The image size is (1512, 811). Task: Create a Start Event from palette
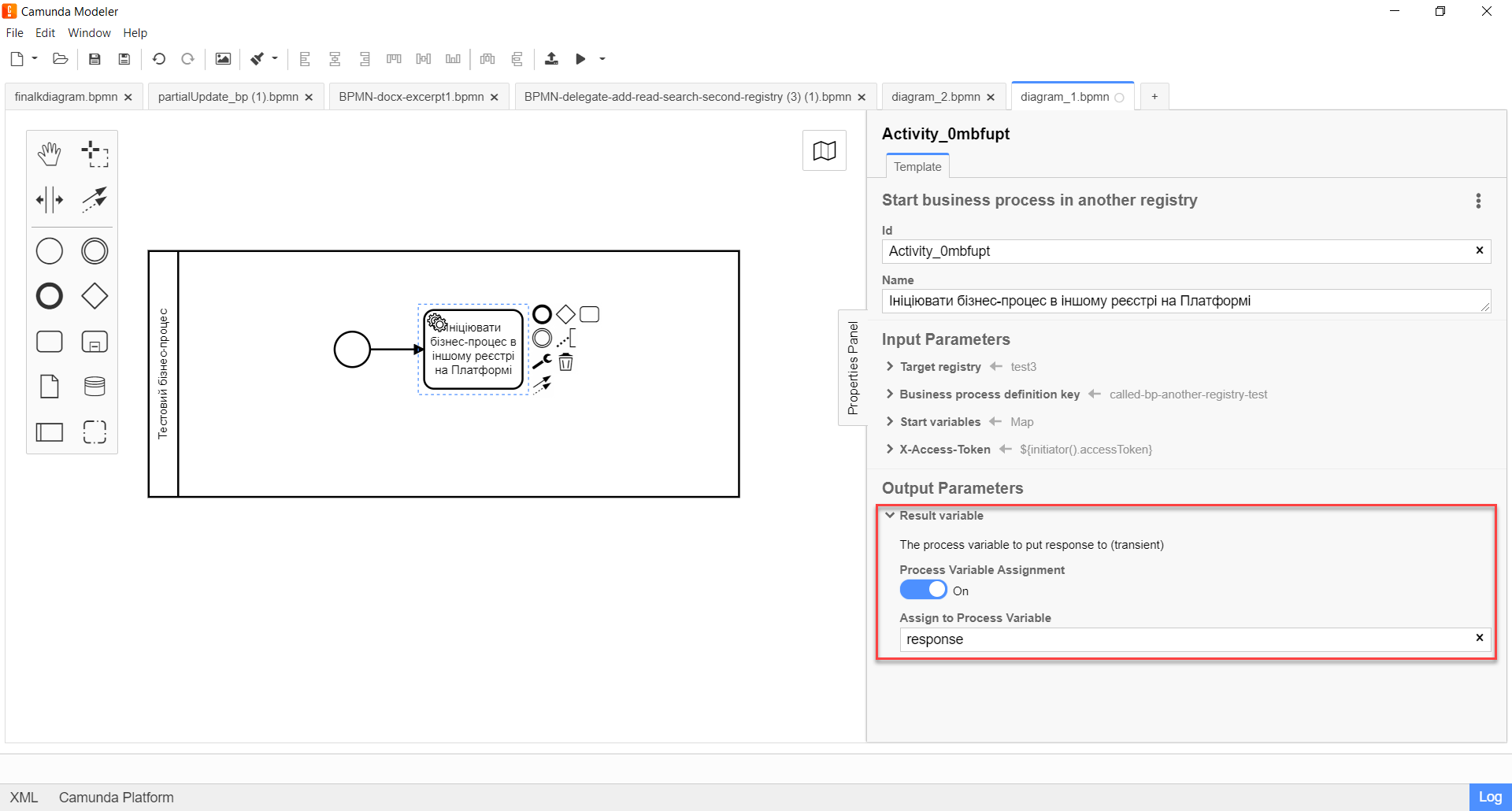50,251
